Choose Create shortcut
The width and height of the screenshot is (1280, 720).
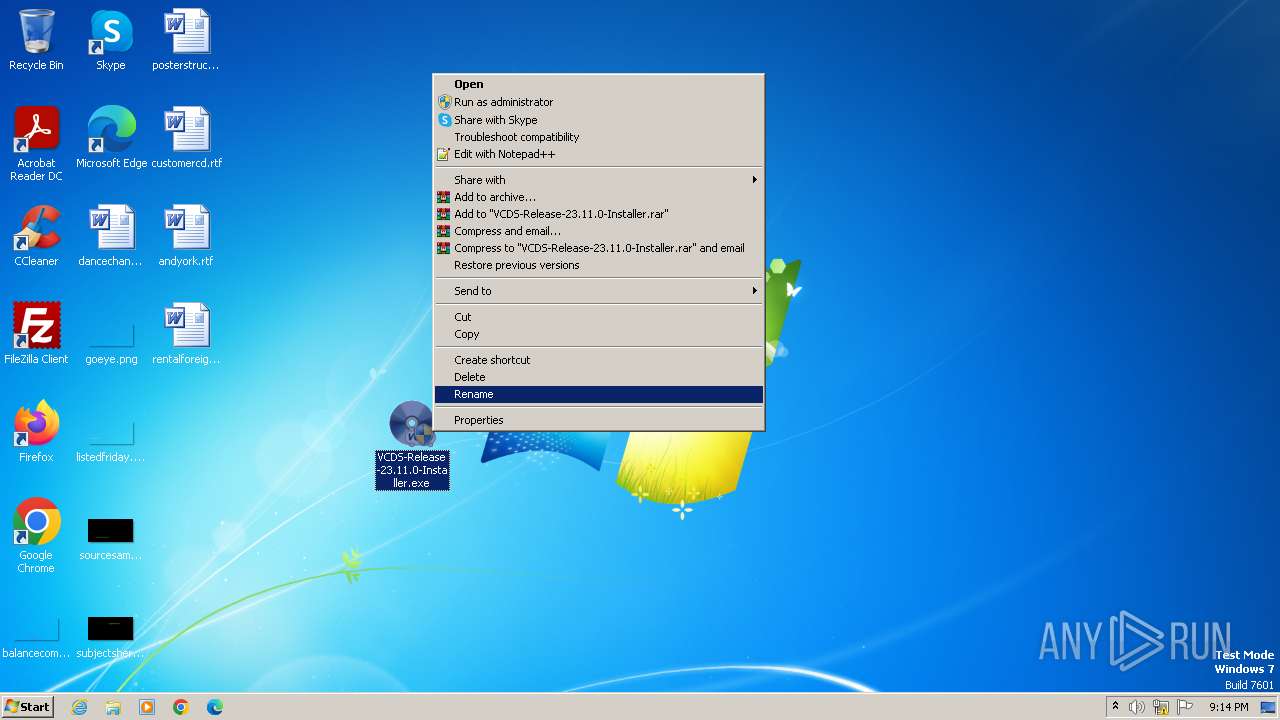coord(599,360)
